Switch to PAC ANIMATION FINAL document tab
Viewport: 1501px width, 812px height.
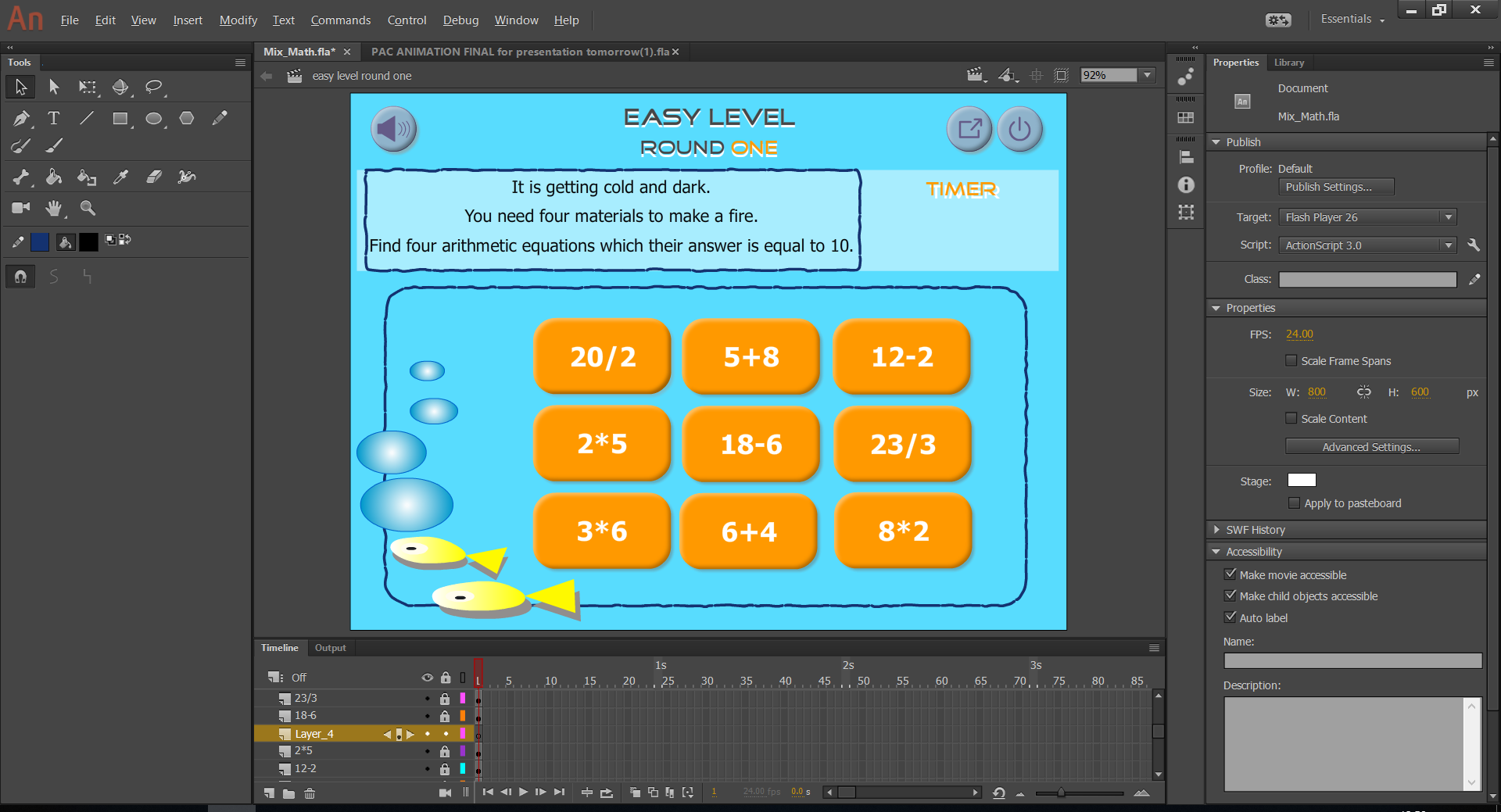(x=520, y=52)
